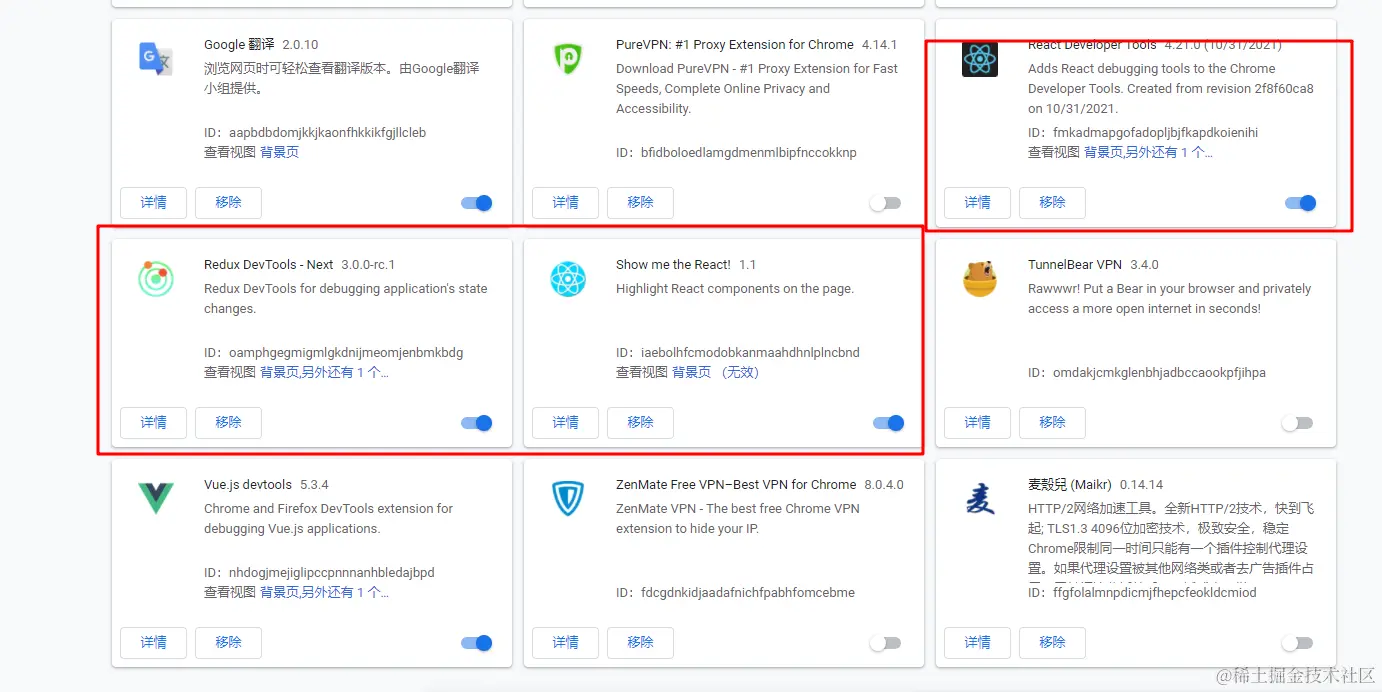Show 详情 for Show me the React!
1382x692 pixels.
click(565, 422)
